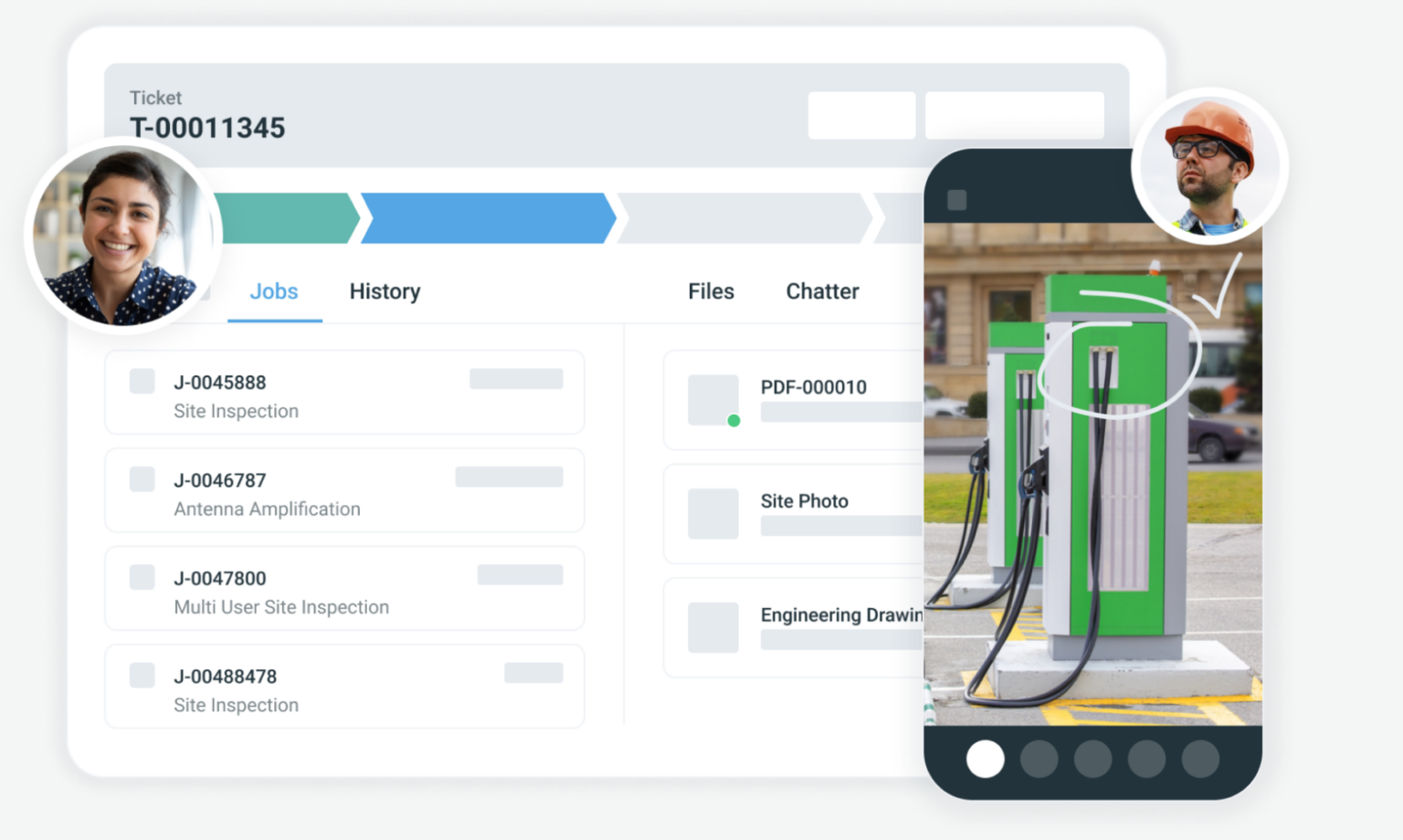
Task: Open the Chatter tab
Action: tap(821, 291)
